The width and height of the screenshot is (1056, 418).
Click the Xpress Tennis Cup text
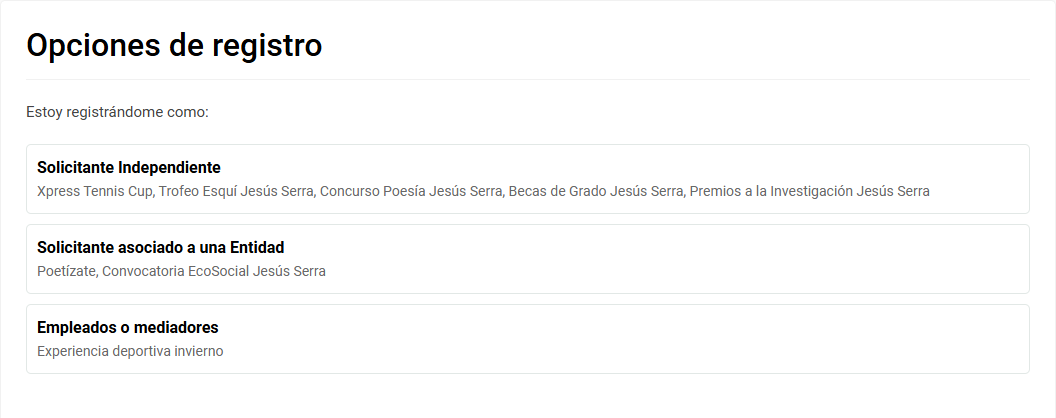coord(95,191)
